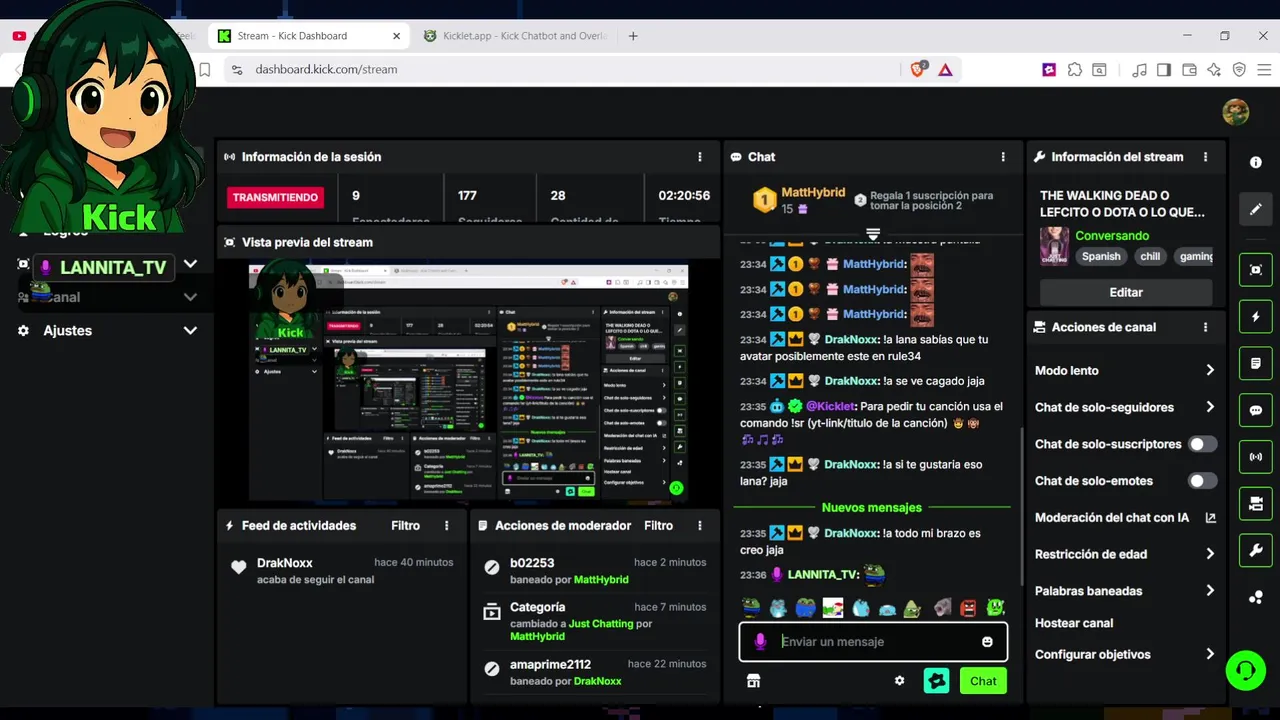Open chat settings gear icon
The image size is (1280, 720).
tap(899, 681)
